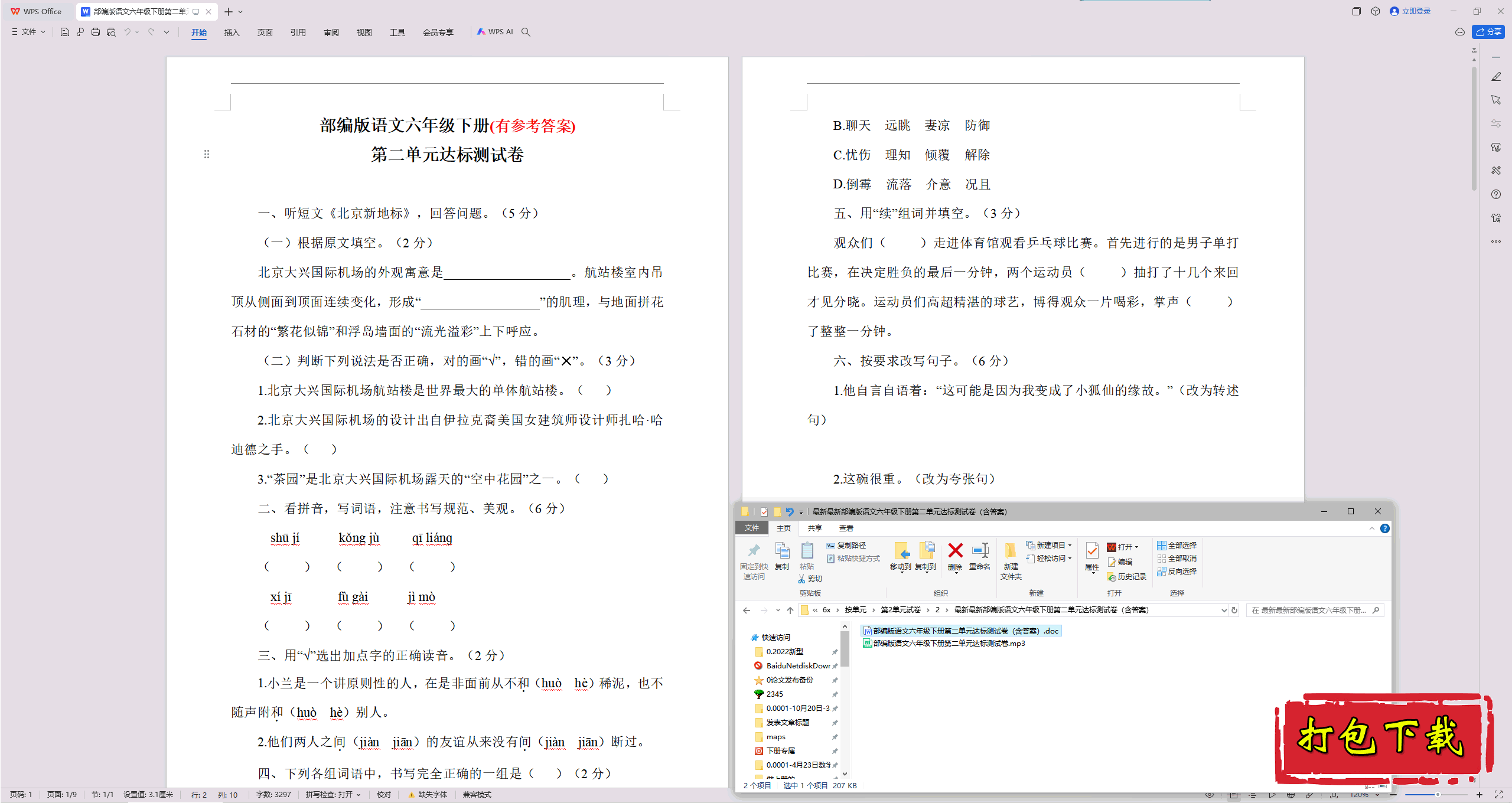Click 历史记录 in Explorer ribbon
Viewport: 1512px width, 803px height.
point(1127,576)
